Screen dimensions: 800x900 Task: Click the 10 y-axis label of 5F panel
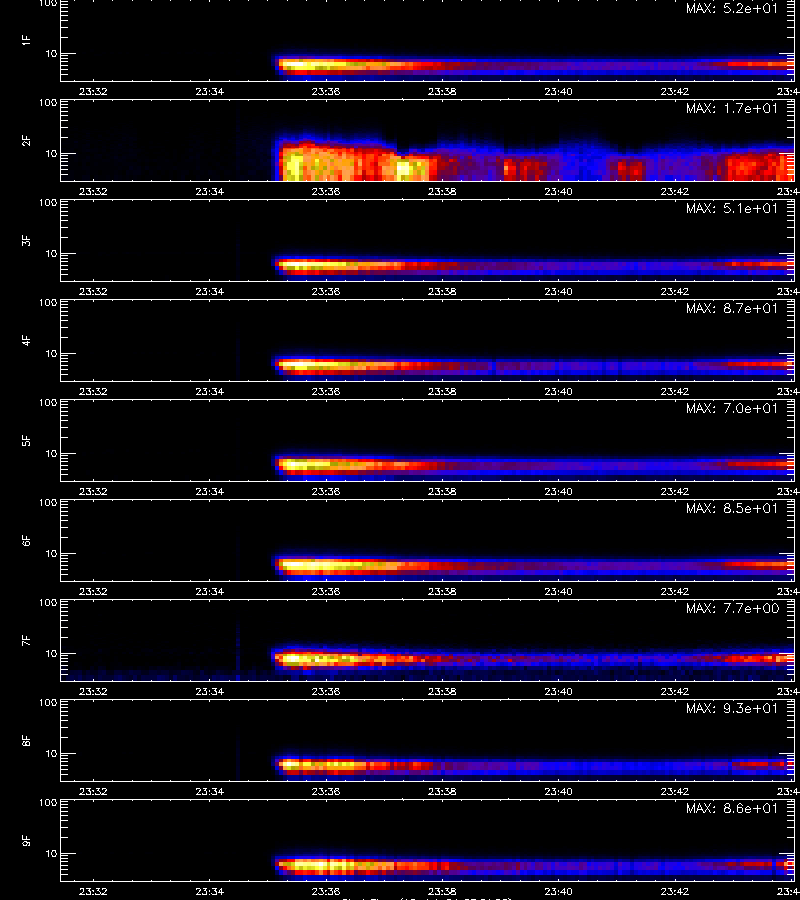tap(51, 454)
